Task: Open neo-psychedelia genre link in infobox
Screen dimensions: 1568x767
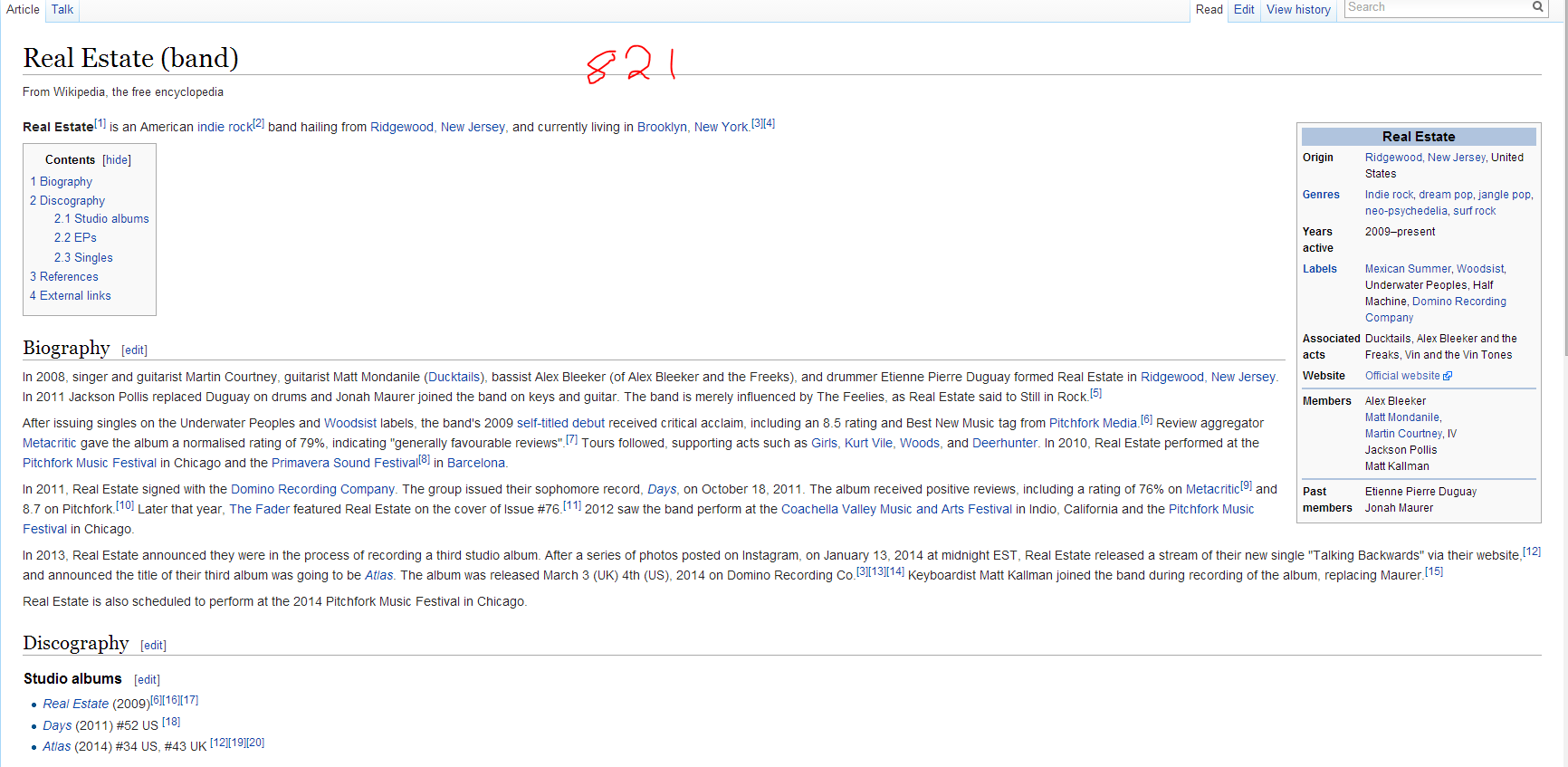Action: (x=1406, y=211)
